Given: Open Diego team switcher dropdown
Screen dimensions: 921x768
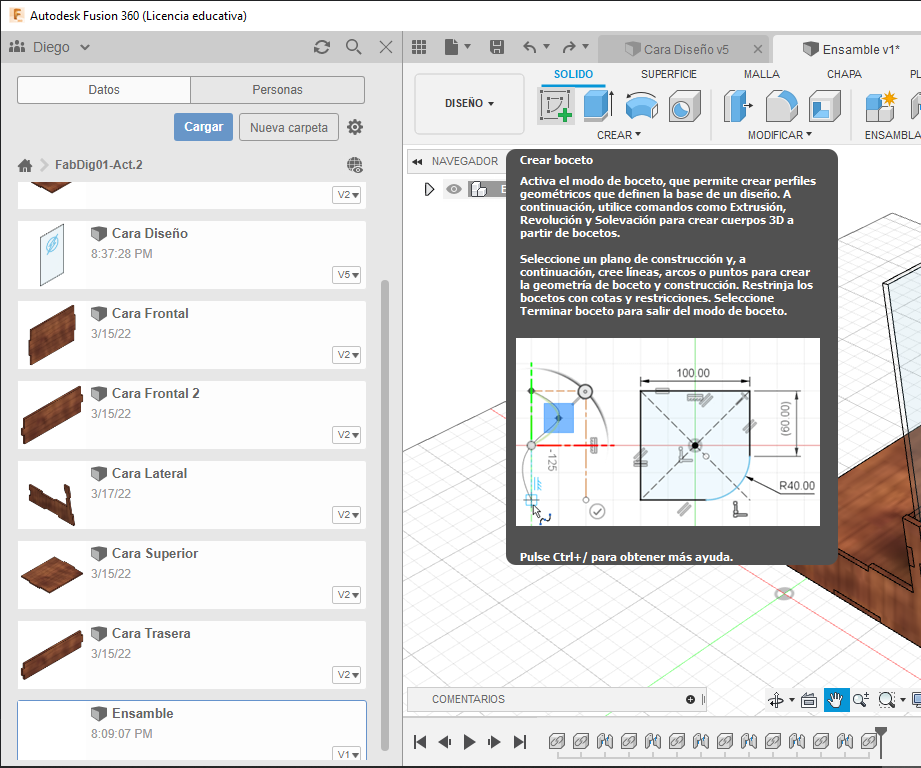Looking at the screenshot, I should click(85, 47).
